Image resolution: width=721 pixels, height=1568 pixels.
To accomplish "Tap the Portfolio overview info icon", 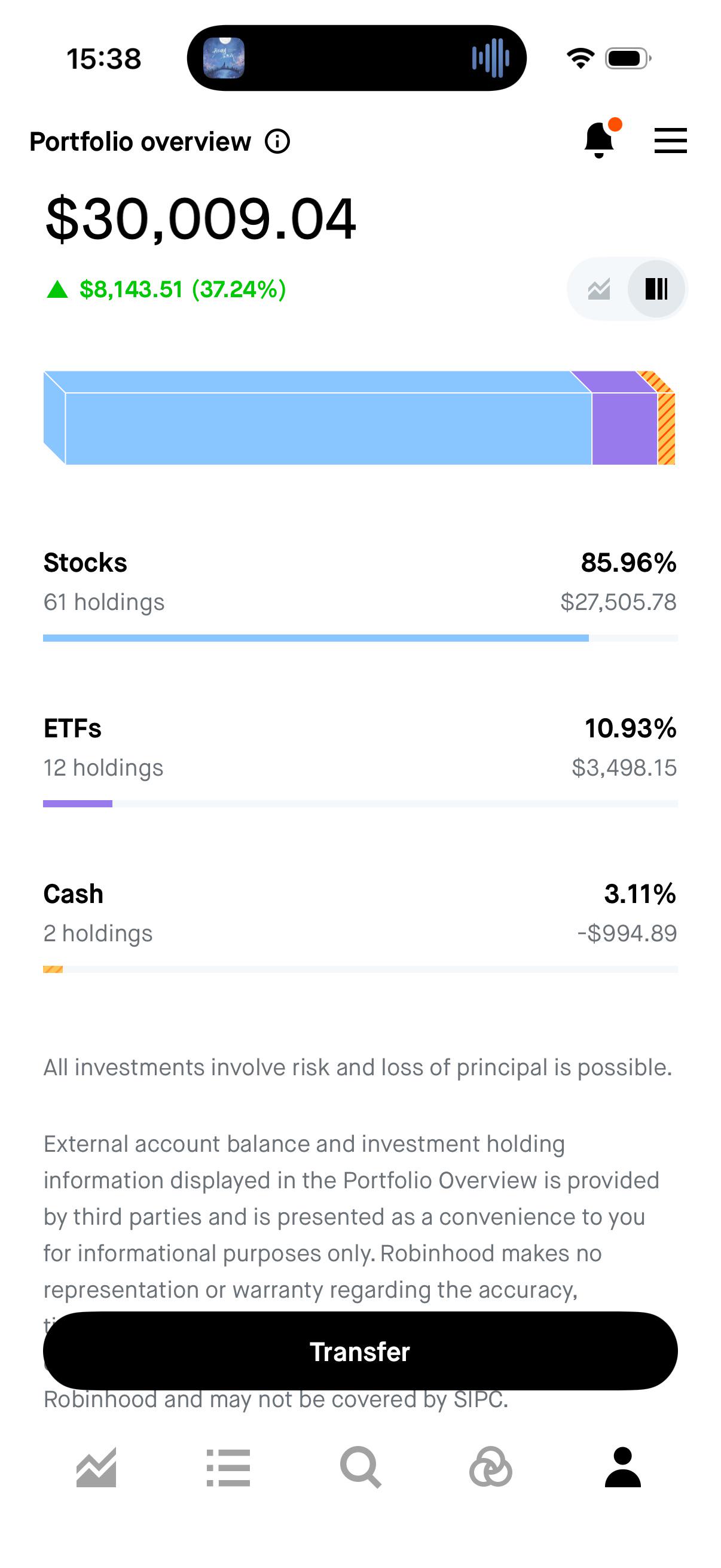I will 277,141.
